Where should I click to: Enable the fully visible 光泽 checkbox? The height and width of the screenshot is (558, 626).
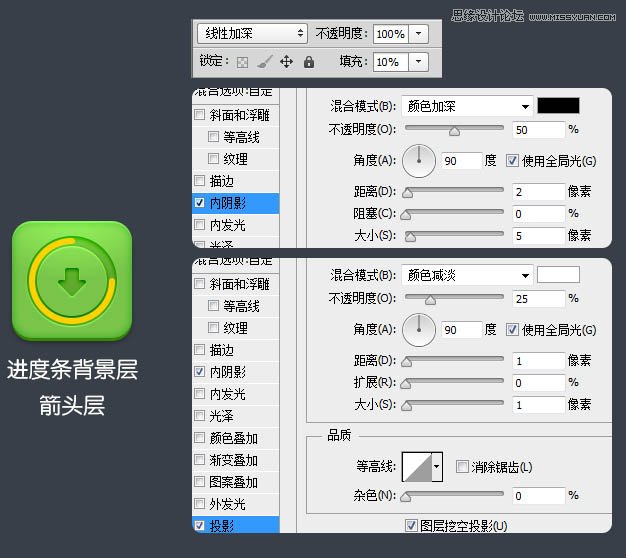coord(200,416)
